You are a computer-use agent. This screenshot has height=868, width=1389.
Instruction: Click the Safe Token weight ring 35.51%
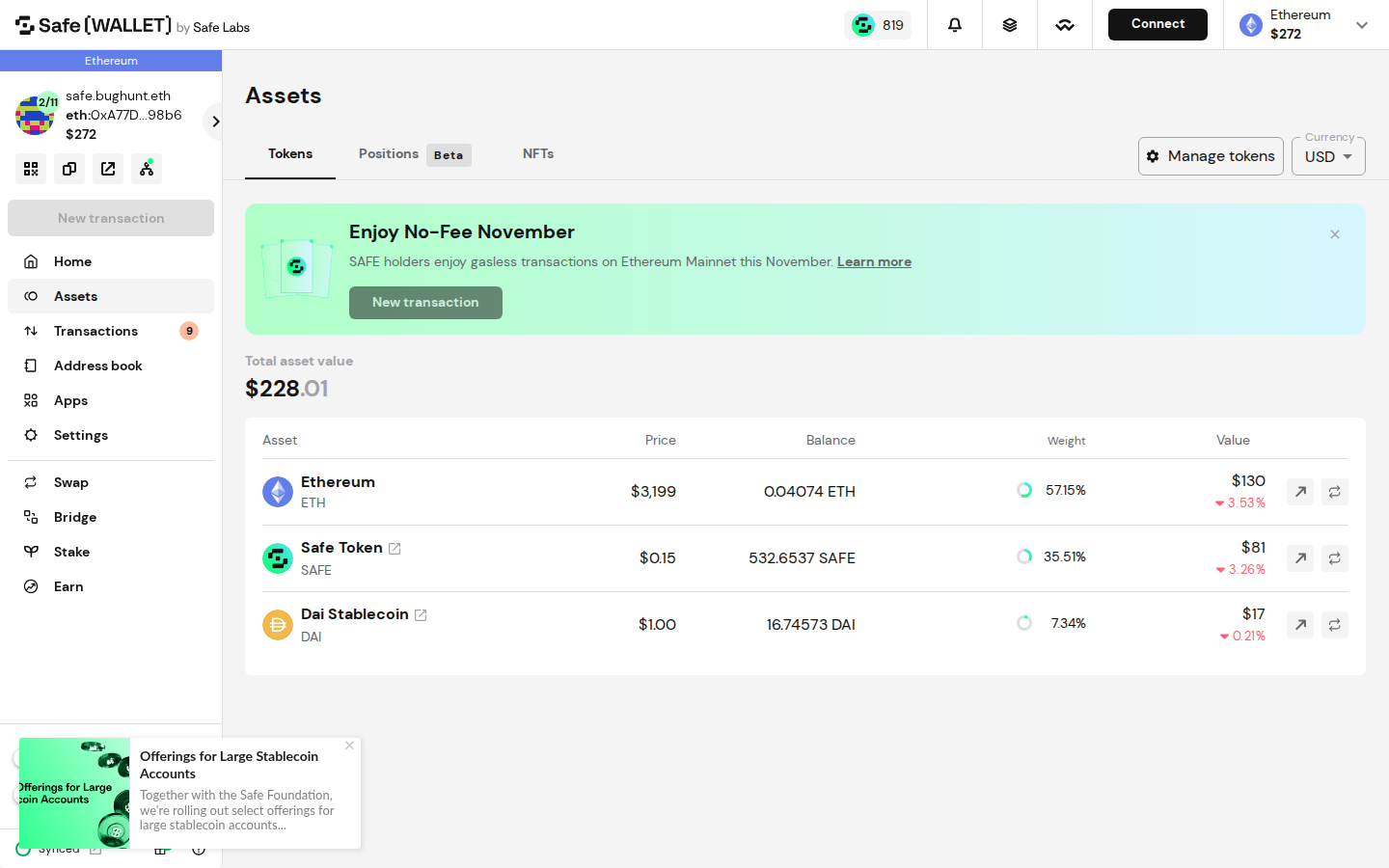pyautogui.click(x=1024, y=556)
